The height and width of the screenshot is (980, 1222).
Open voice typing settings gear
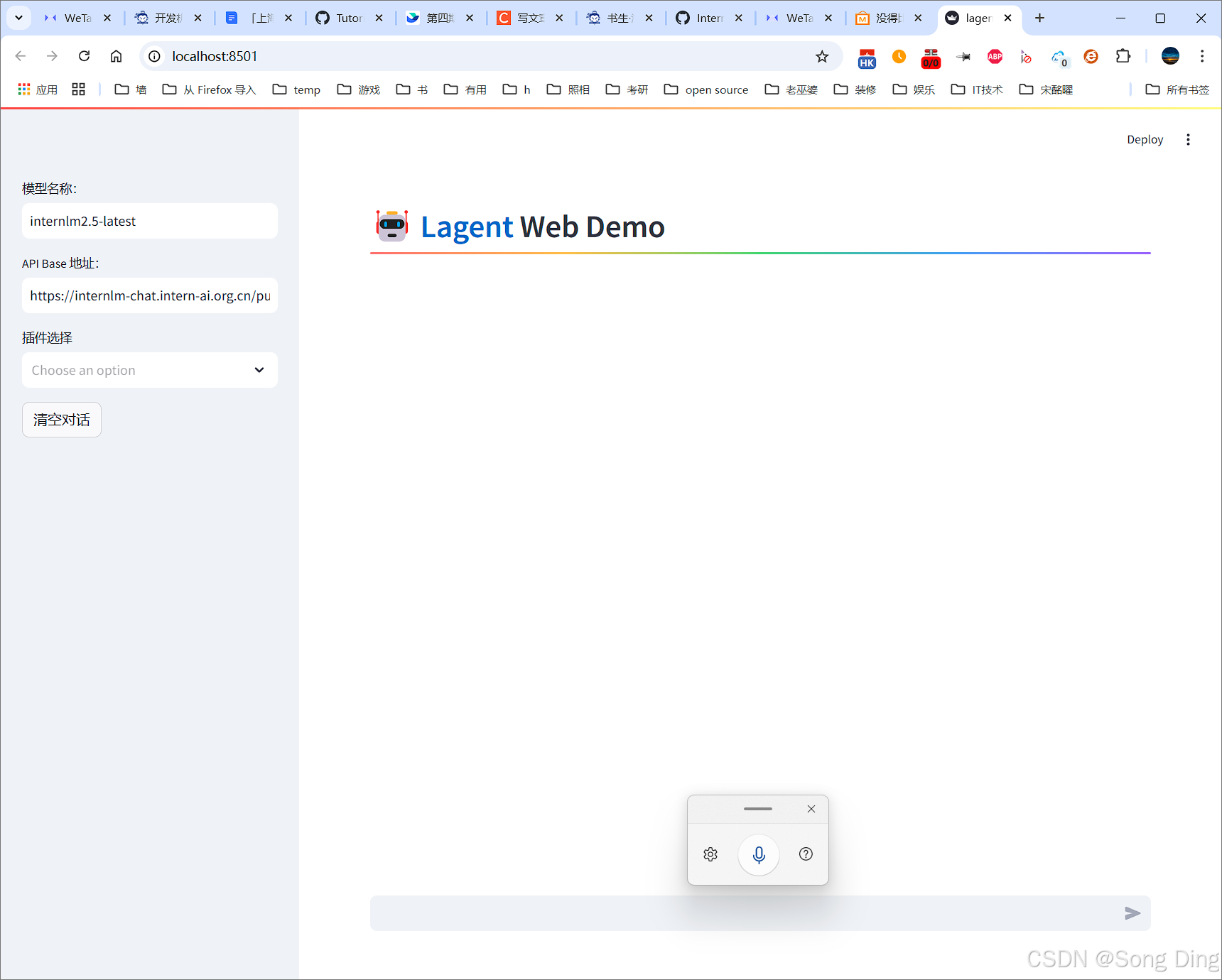[710, 854]
